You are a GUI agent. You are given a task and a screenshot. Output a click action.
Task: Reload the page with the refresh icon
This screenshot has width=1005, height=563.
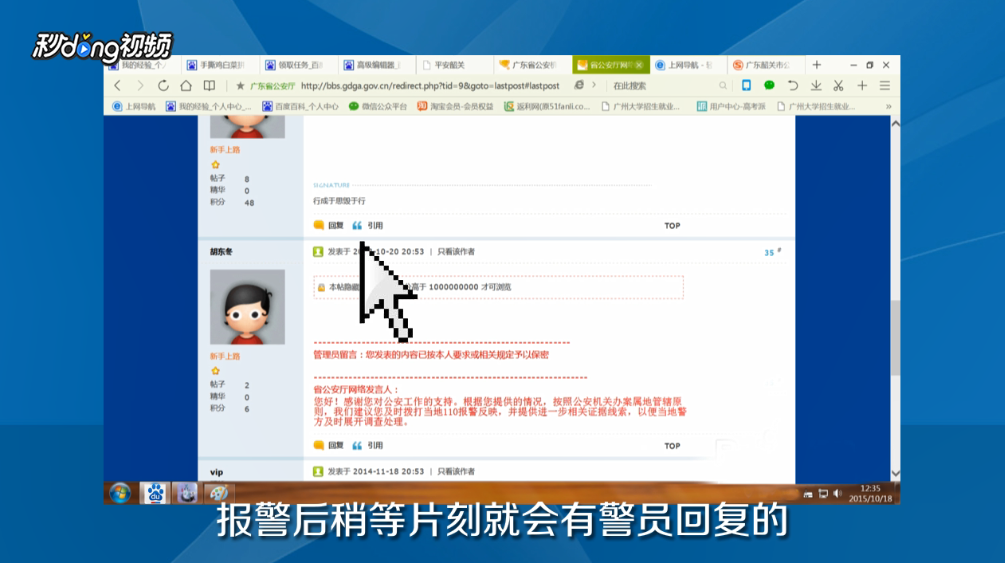(163, 85)
